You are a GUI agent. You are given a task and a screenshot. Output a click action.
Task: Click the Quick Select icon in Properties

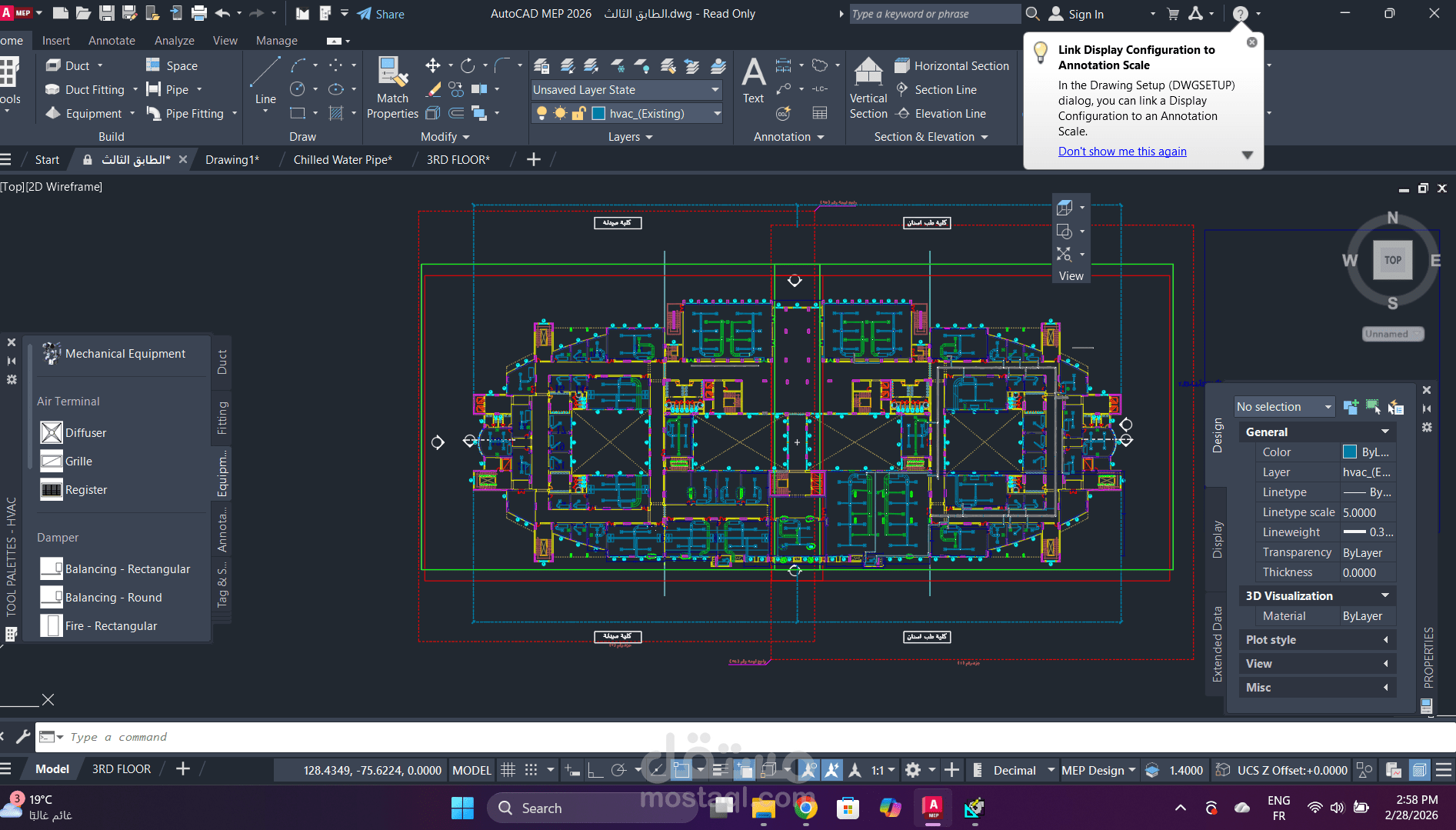(x=1396, y=407)
